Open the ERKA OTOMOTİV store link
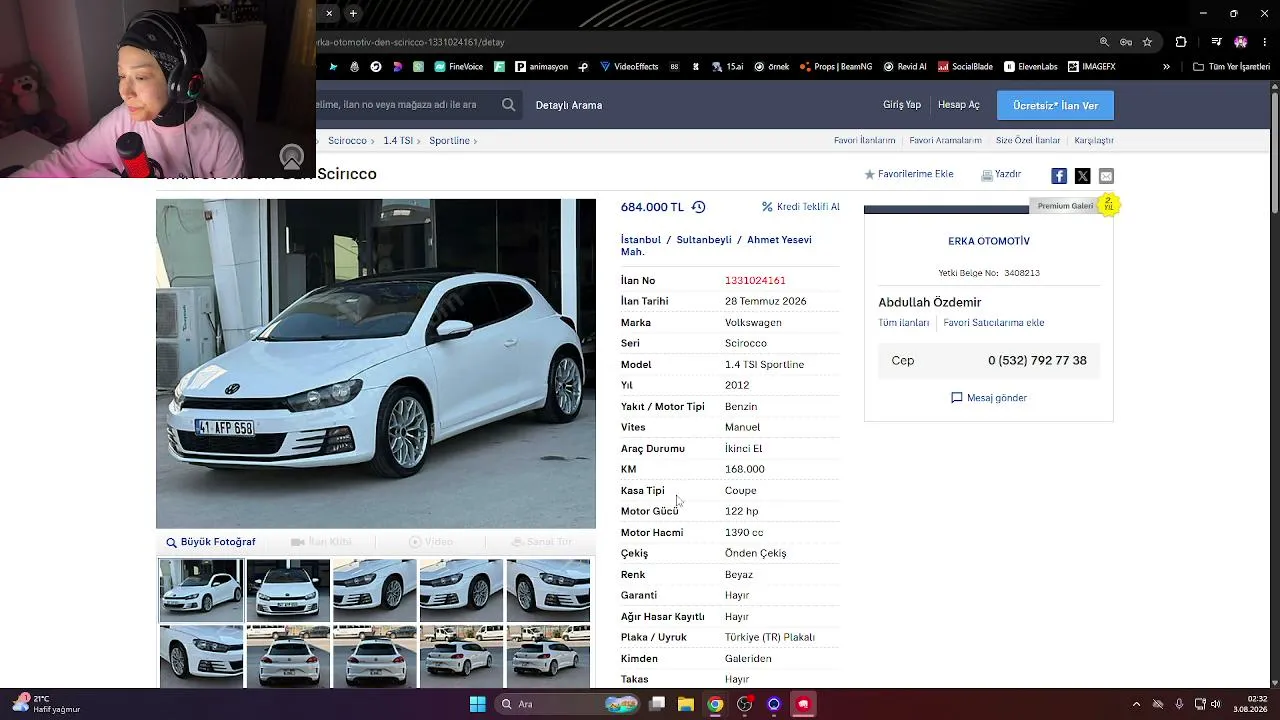The image size is (1280, 720). tap(989, 241)
